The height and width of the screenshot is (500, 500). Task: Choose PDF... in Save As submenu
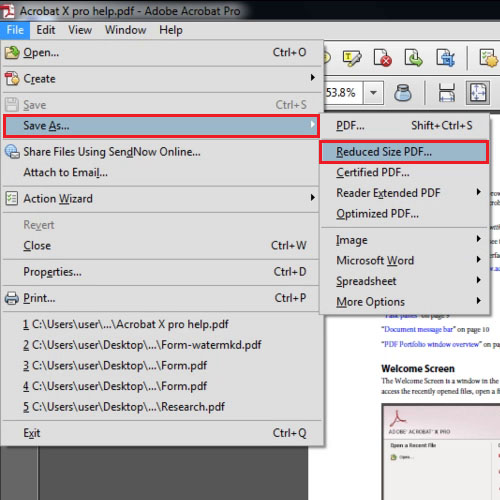point(404,126)
